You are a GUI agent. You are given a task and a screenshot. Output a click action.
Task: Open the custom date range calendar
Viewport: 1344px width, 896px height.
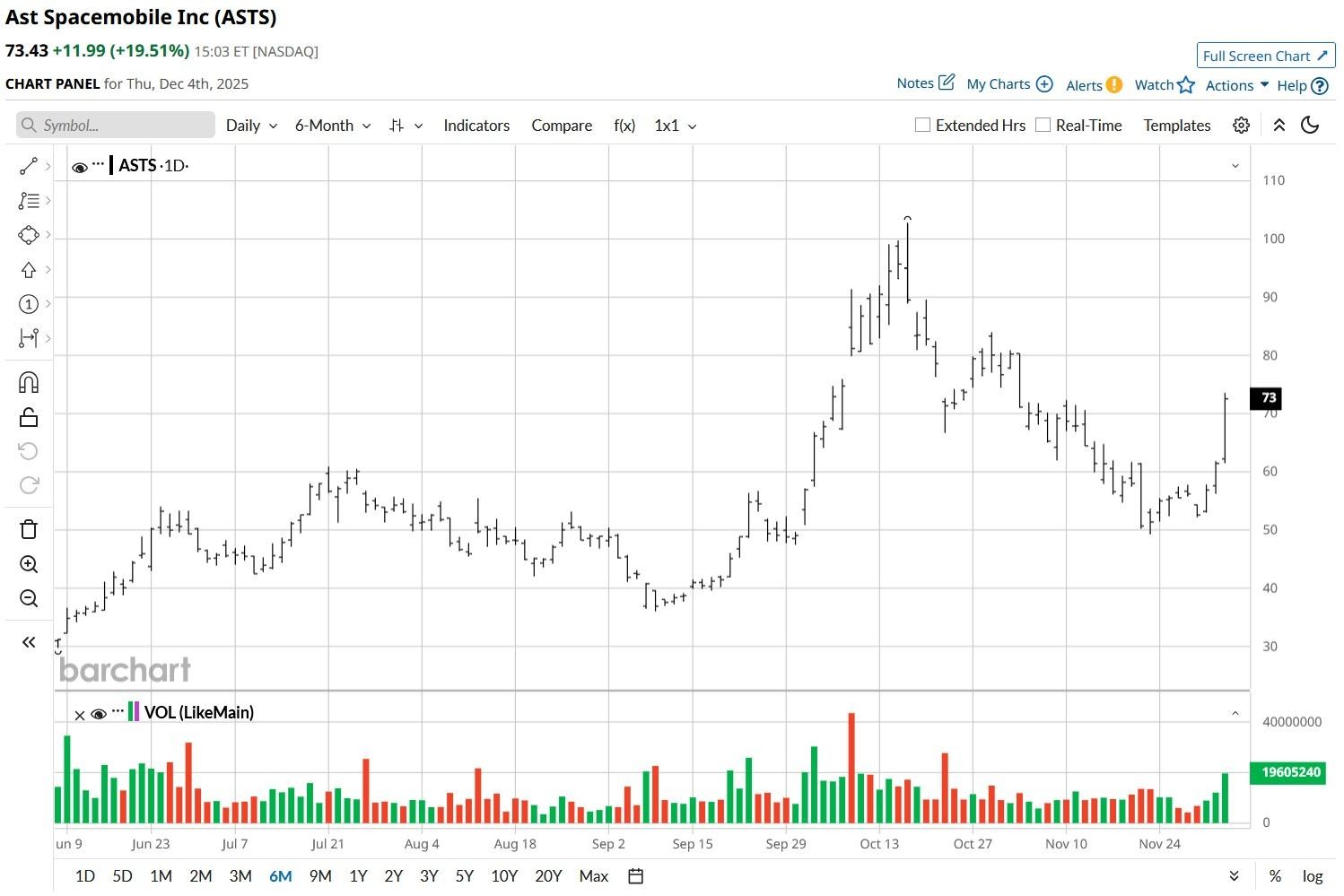coord(636,876)
